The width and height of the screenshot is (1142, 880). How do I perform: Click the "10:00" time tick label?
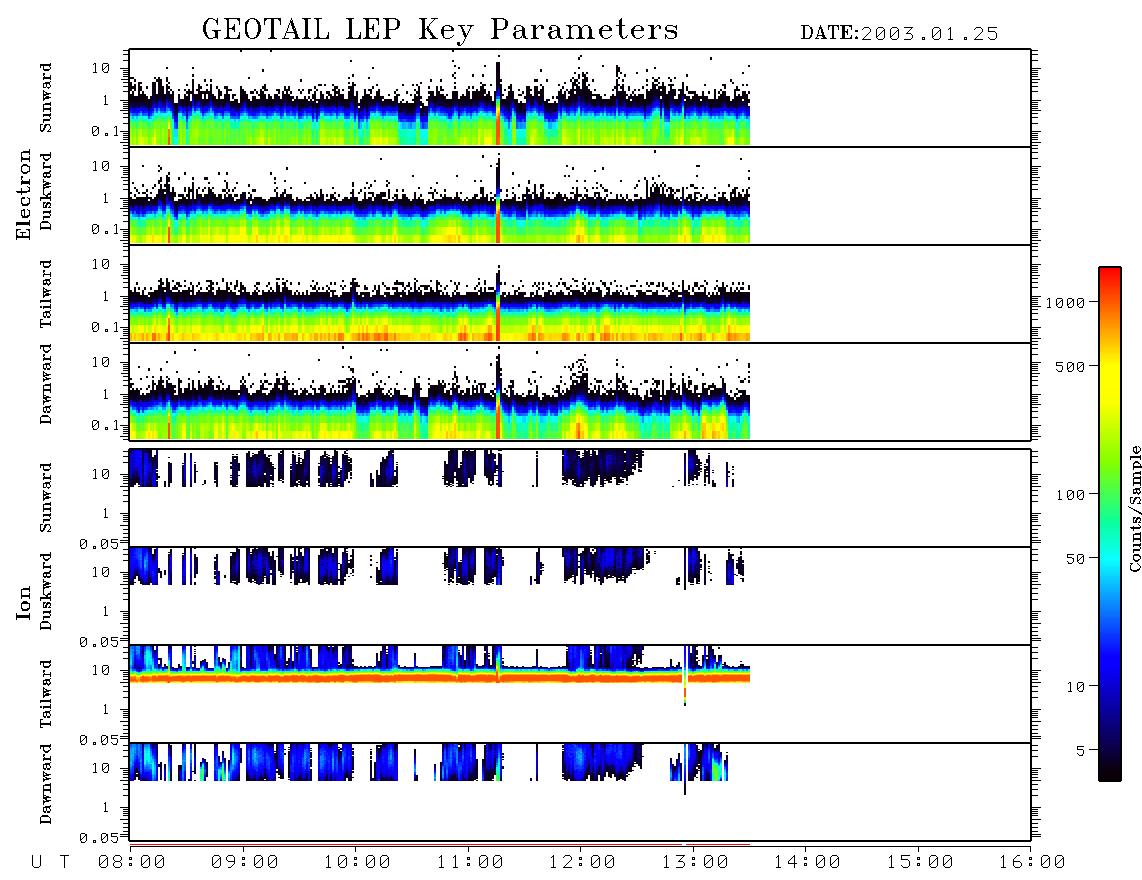pos(357,862)
